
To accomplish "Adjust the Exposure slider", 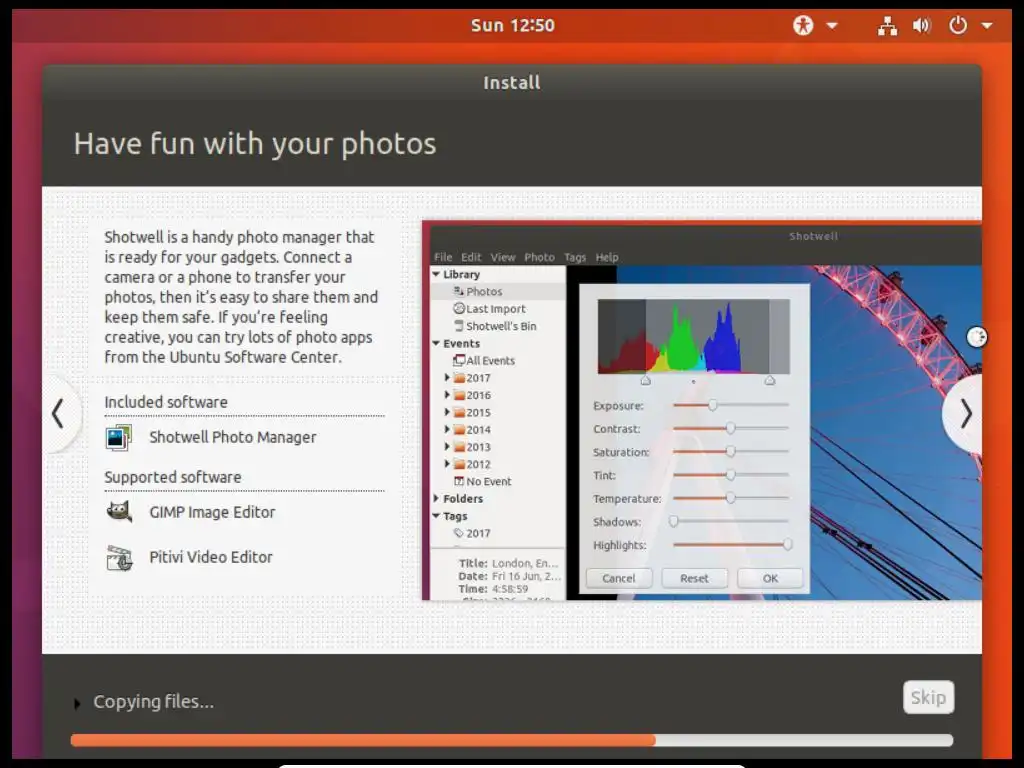I will [x=731, y=406].
